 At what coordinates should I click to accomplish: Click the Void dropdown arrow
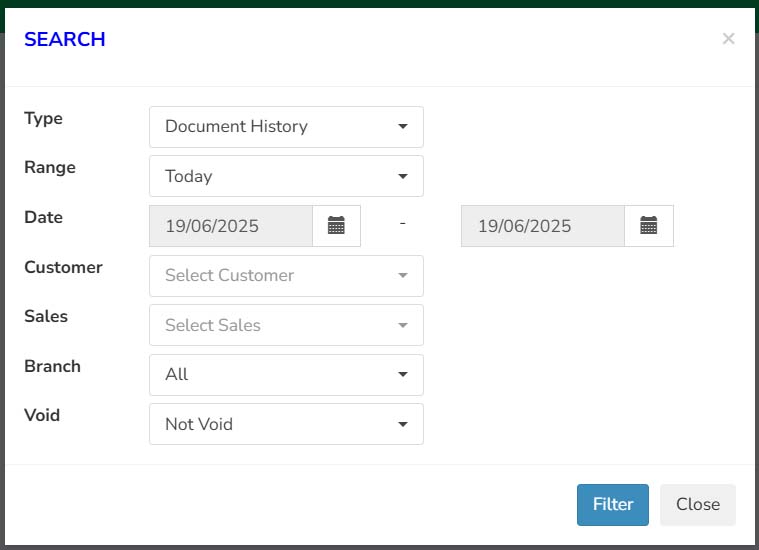click(403, 424)
